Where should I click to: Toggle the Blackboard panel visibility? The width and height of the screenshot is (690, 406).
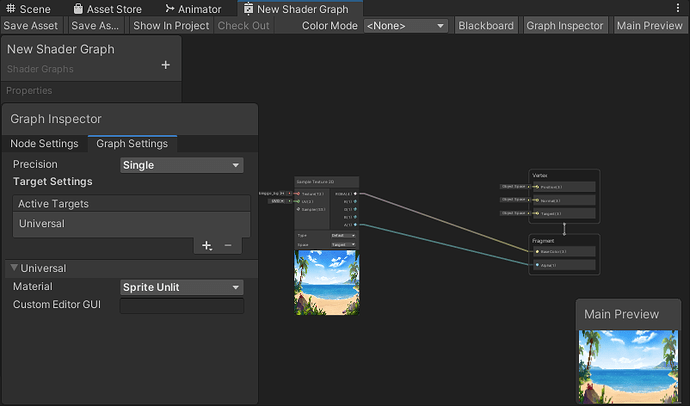(486, 26)
